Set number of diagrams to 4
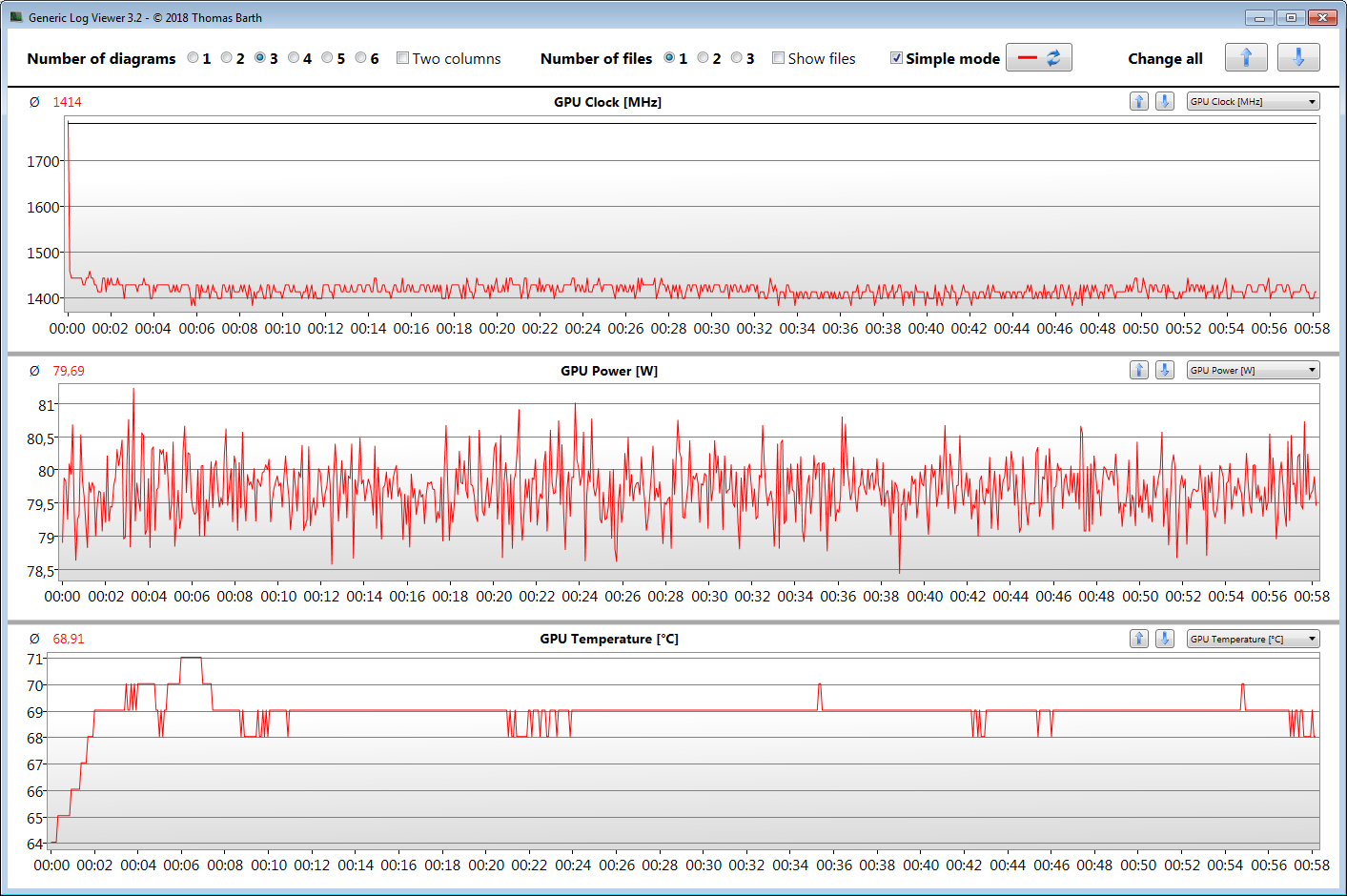This screenshot has height=896, width=1347. pyautogui.click(x=294, y=58)
